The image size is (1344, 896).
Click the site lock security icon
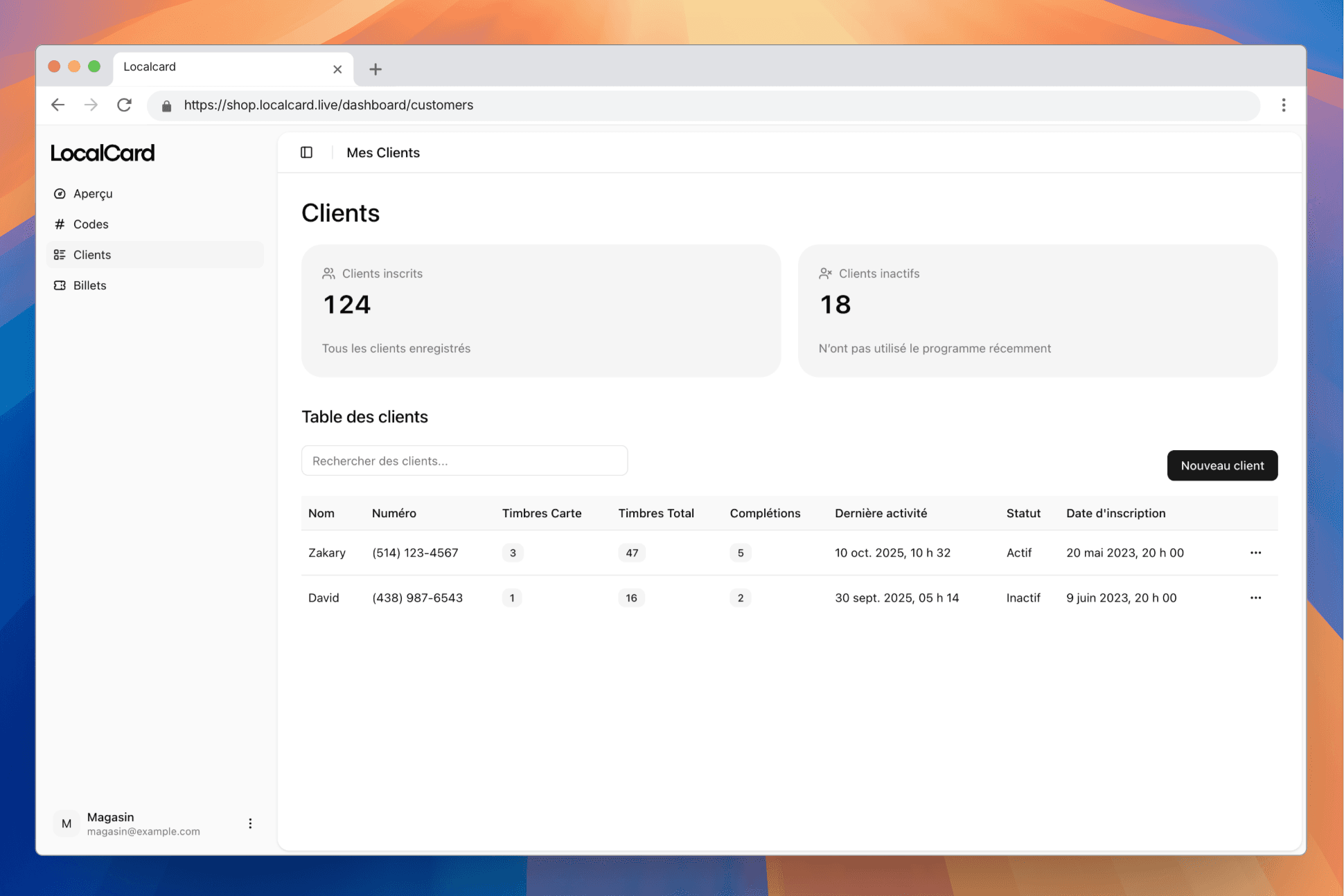[x=166, y=106]
